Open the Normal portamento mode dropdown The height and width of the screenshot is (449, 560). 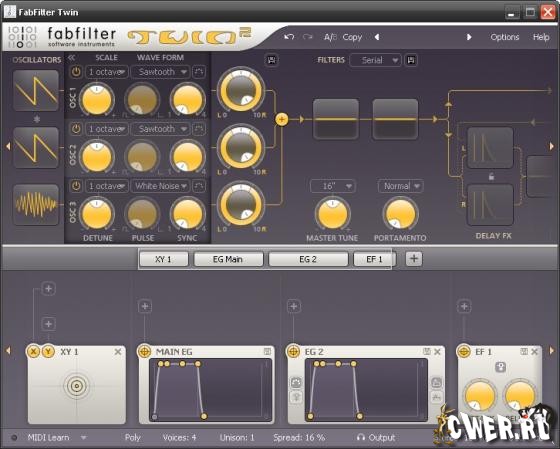pos(400,186)
